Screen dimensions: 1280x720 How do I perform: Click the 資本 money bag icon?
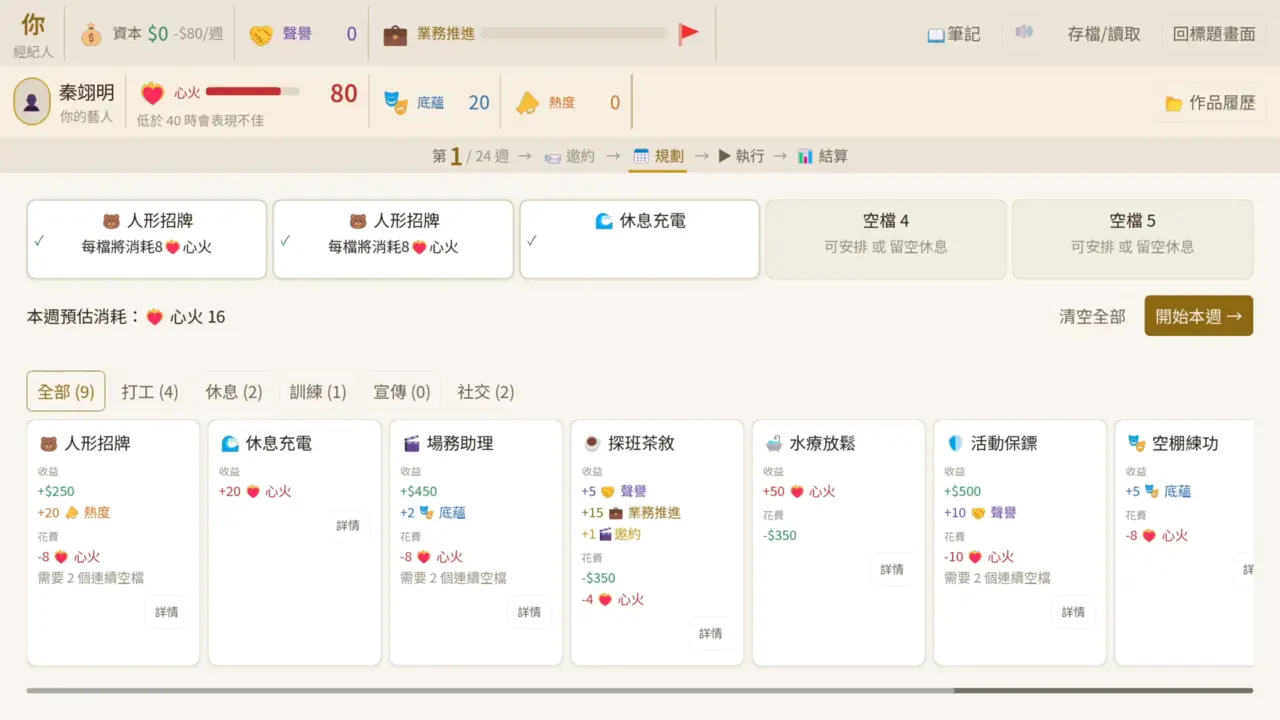pyautogui.click(x=93, y=33)
